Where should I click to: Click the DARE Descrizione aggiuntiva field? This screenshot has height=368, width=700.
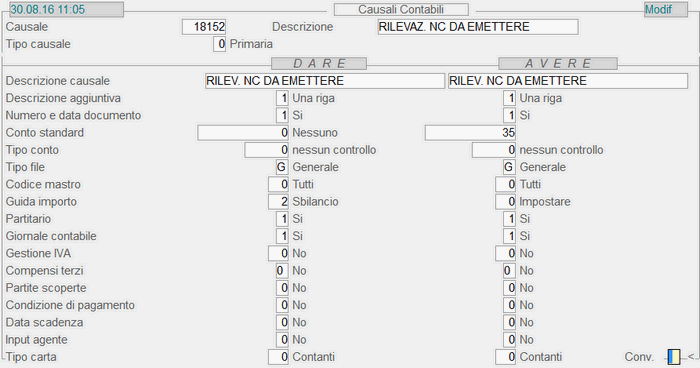[x=282, y=98]
